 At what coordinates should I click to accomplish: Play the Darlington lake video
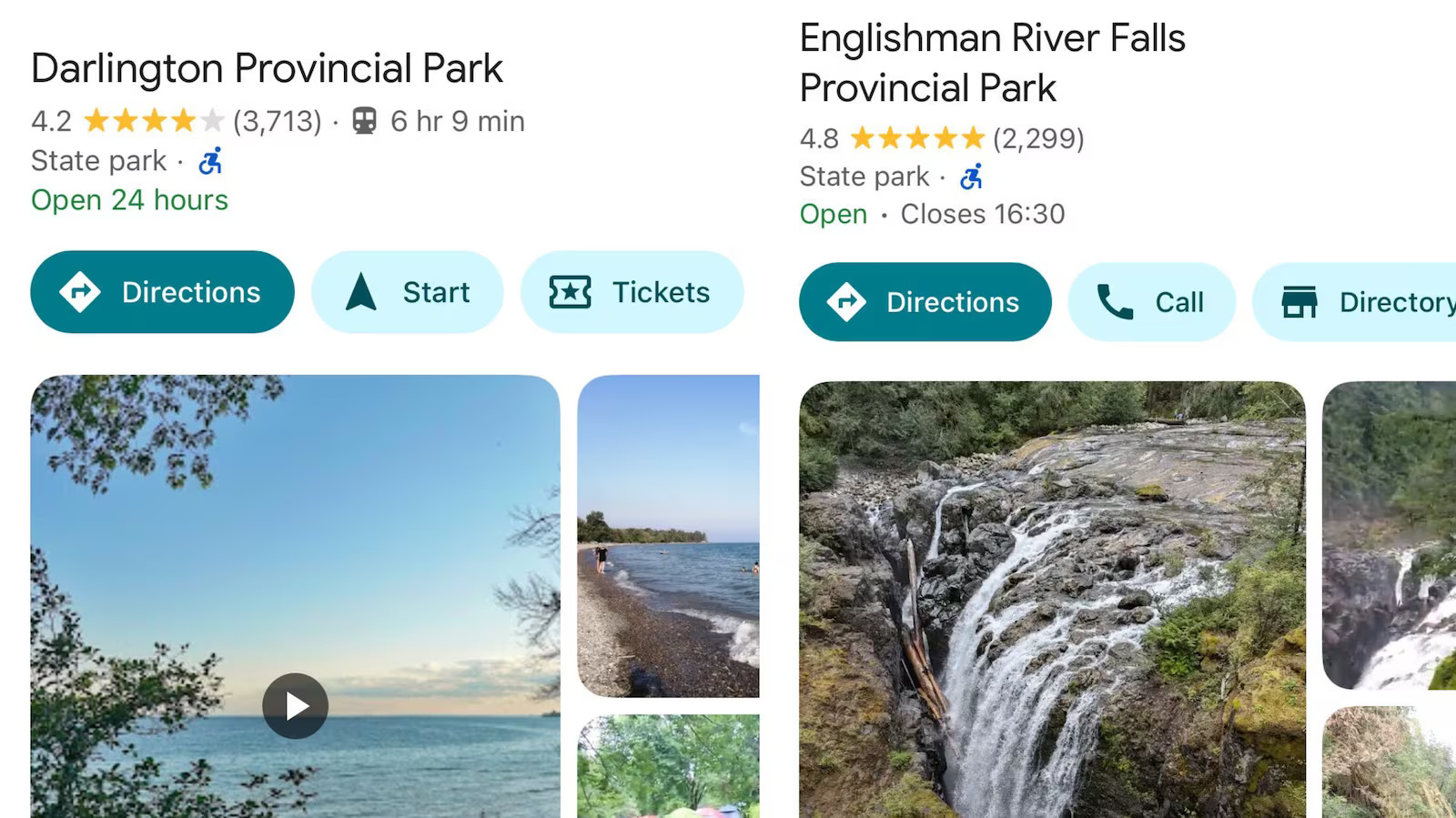point(295,706)
